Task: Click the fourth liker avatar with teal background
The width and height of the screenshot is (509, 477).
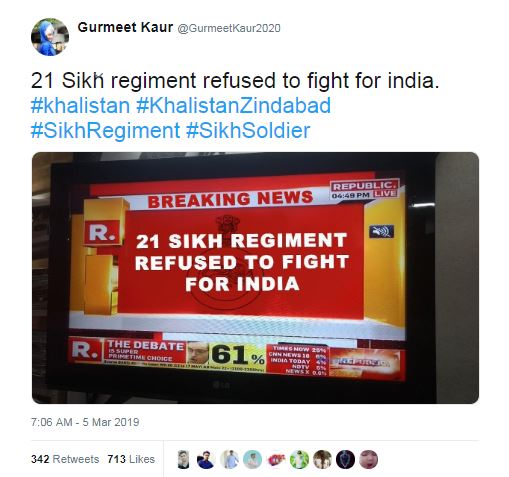Action: 252,459
